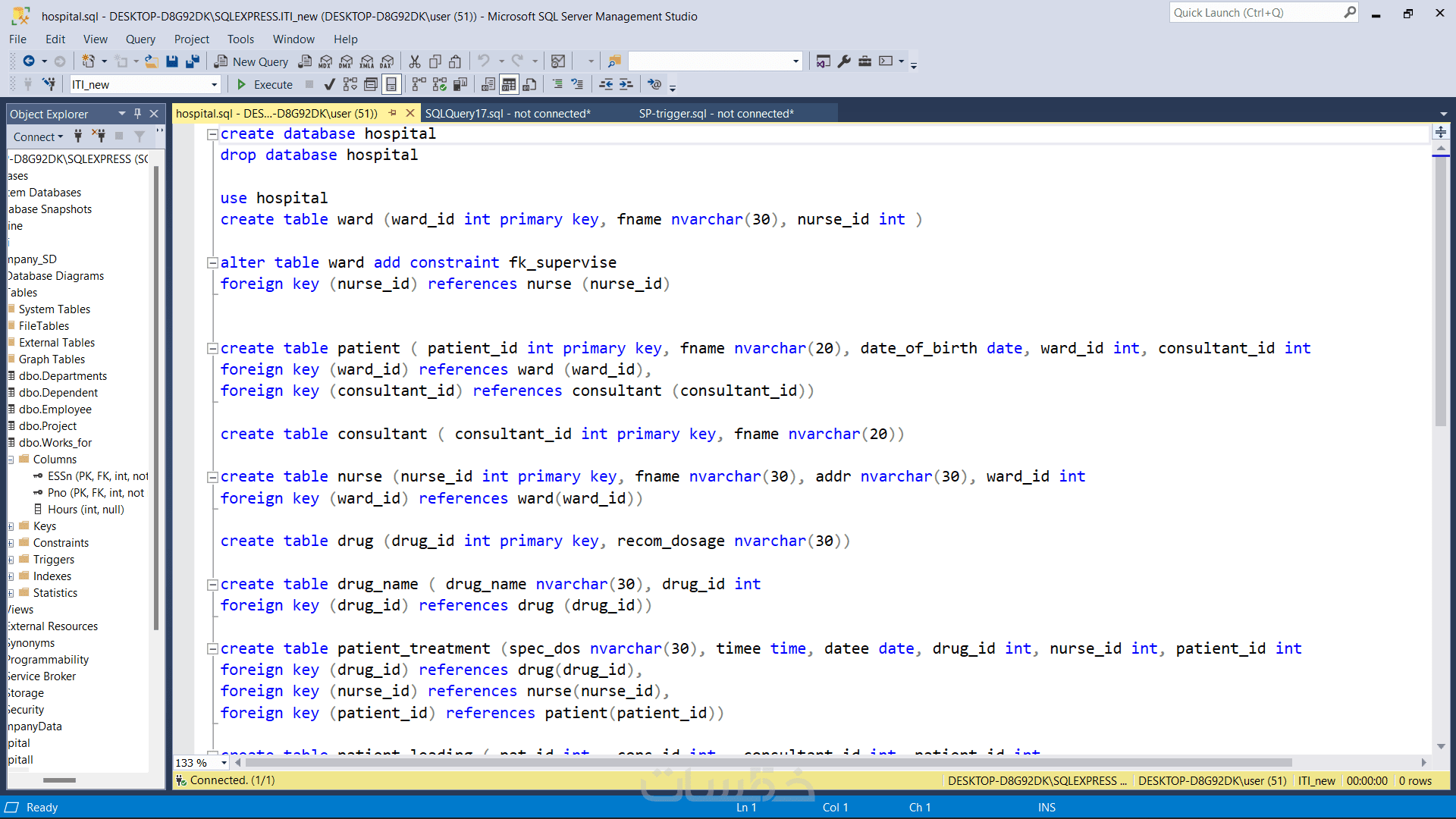Click the Properties wrench icon

(x=844, y=61)
